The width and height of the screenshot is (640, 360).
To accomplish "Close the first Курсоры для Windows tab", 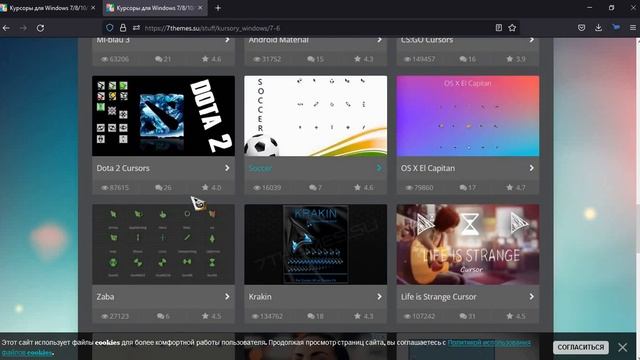I will click(x=93, y=8).
